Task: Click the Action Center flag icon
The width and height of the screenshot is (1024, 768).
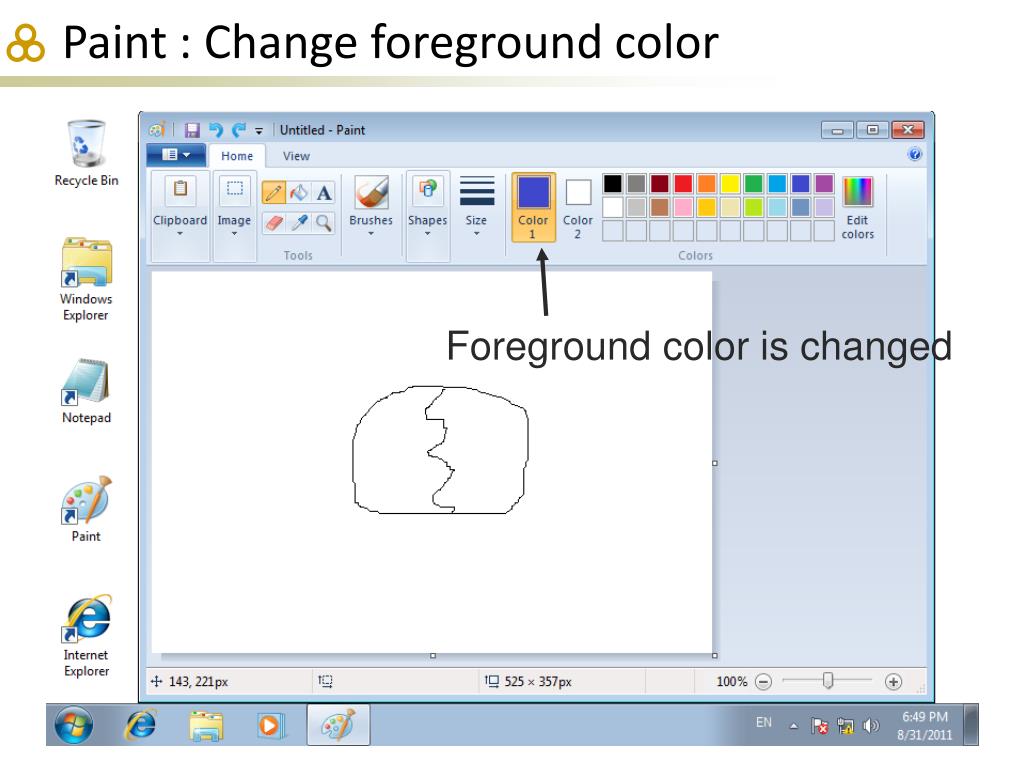Action: point(819,726)
